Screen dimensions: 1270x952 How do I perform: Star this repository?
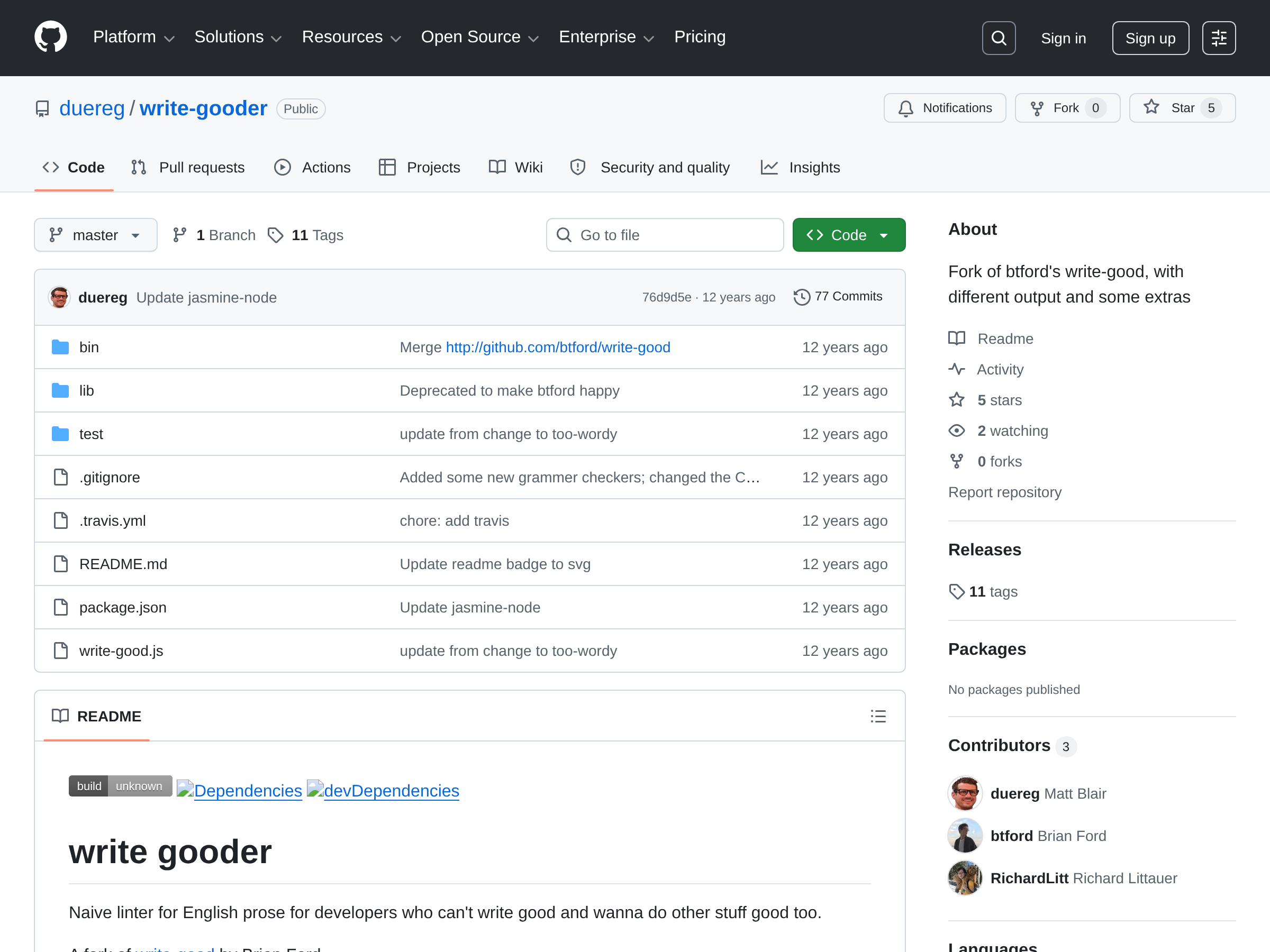coord(1182,108)
